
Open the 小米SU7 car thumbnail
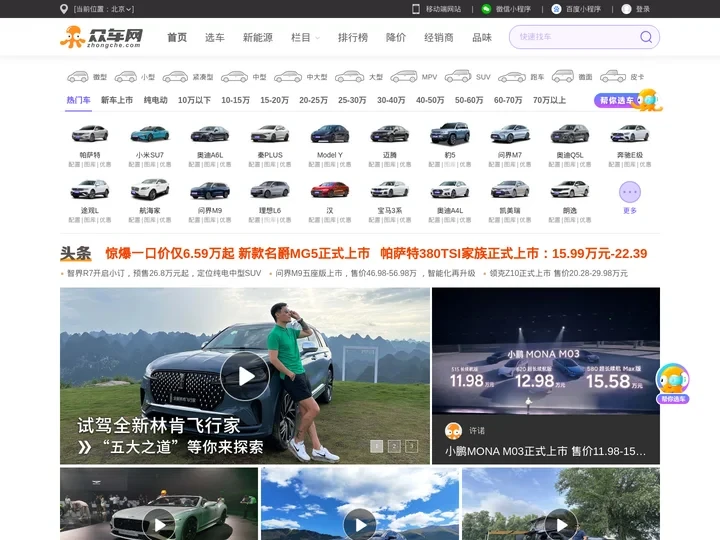(x=150, y=134)
